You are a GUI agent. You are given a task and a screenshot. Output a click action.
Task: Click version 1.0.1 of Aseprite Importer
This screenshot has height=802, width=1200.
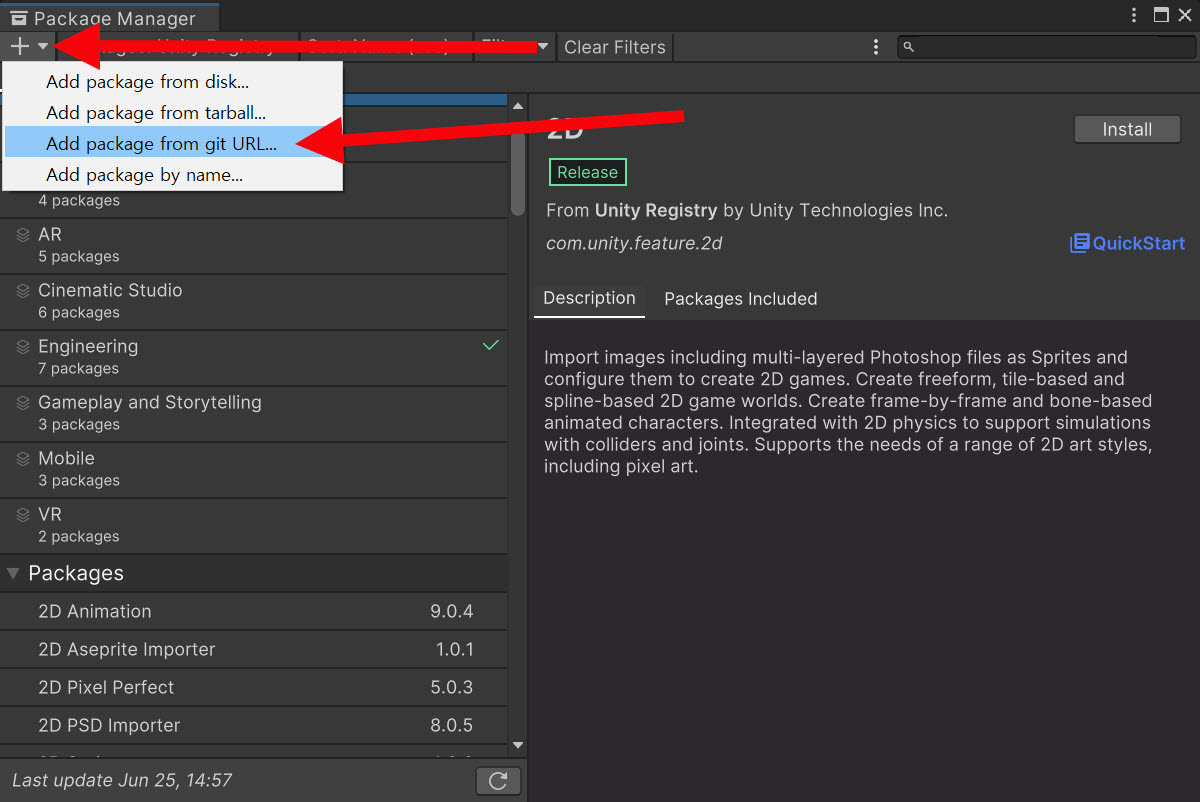tap(454, 649)
